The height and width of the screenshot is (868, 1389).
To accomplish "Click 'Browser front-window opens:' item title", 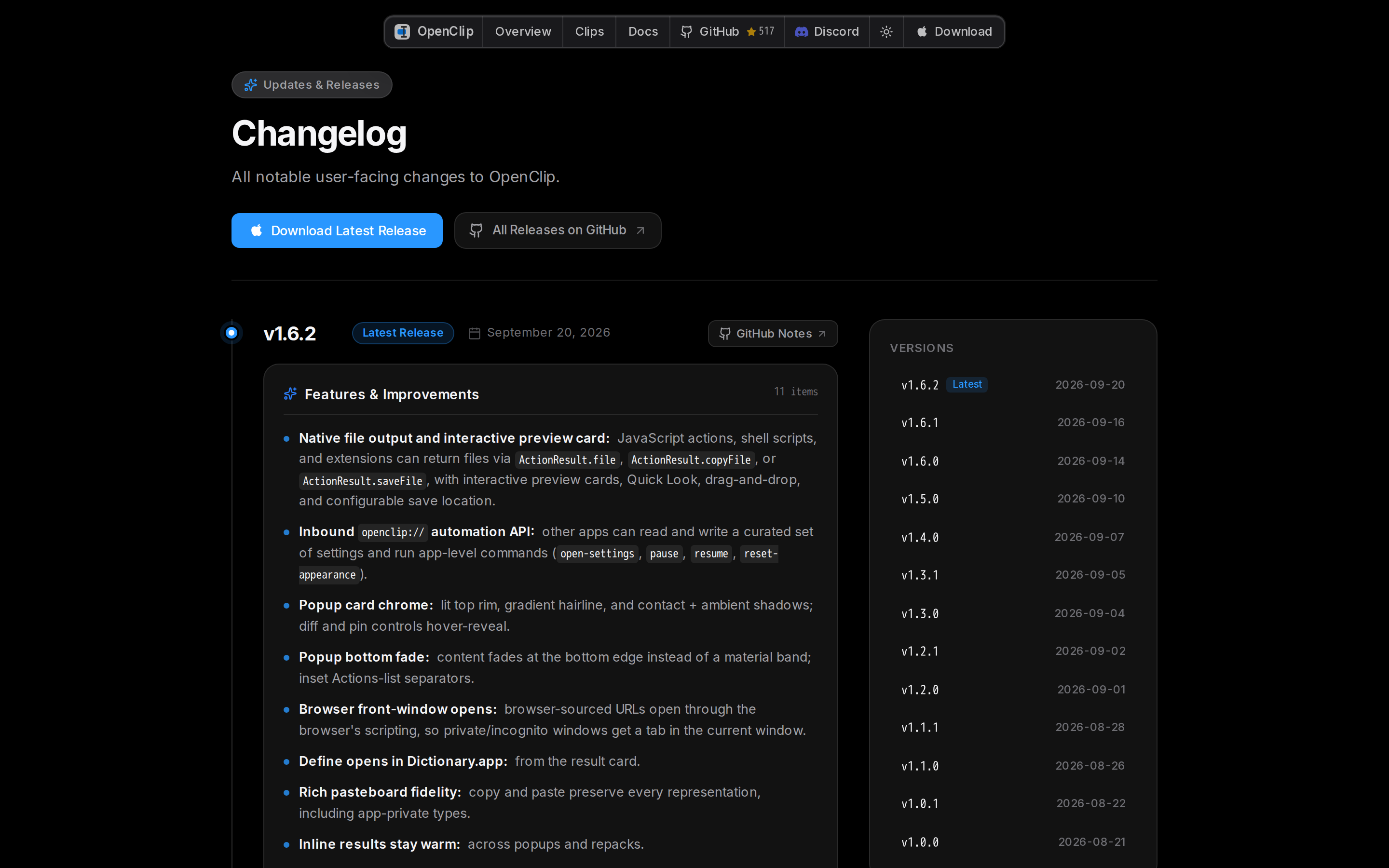I will pos(398,709).
